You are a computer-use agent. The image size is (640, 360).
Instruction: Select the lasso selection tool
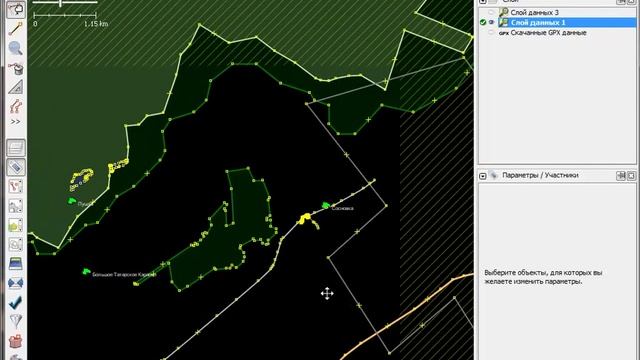[16, 9]
